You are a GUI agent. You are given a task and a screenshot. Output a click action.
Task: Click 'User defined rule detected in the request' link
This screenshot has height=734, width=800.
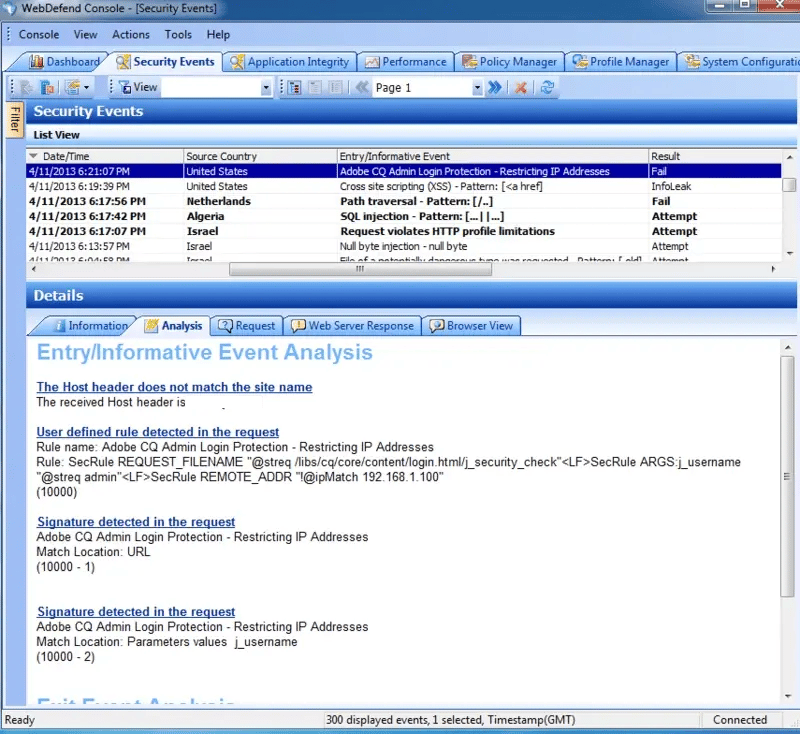click(x=157, y=432)
